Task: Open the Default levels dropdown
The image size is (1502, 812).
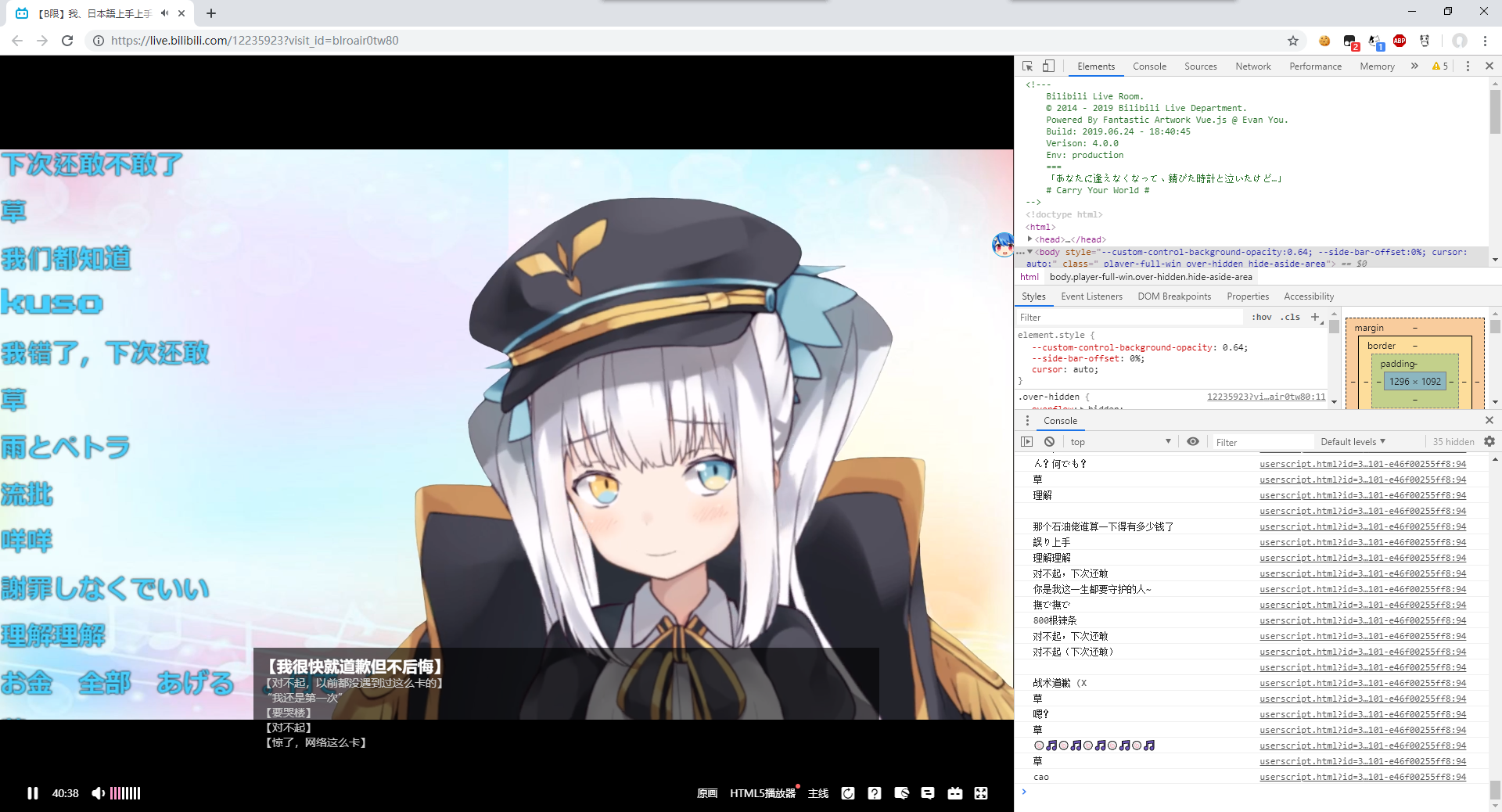Action: pyautogui.click(x=1353, y=442)
